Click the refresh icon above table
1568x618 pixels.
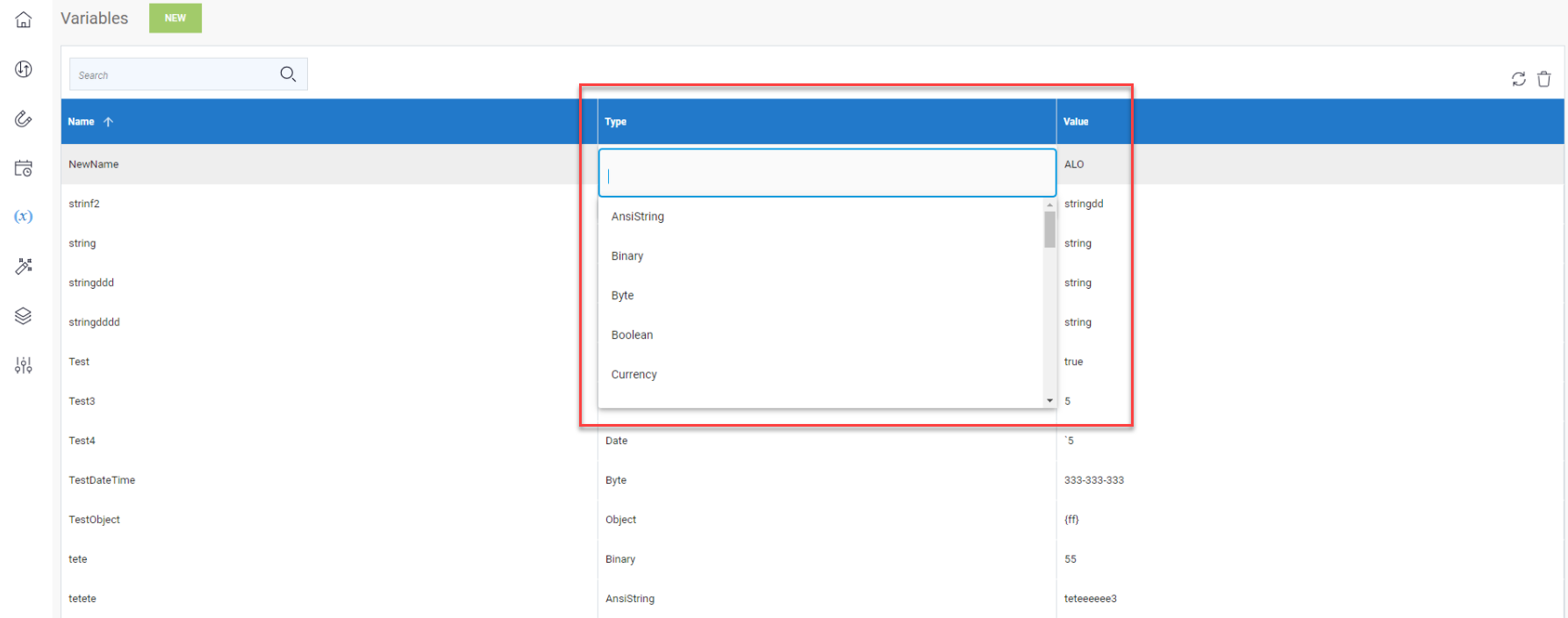pos(1518,79)
